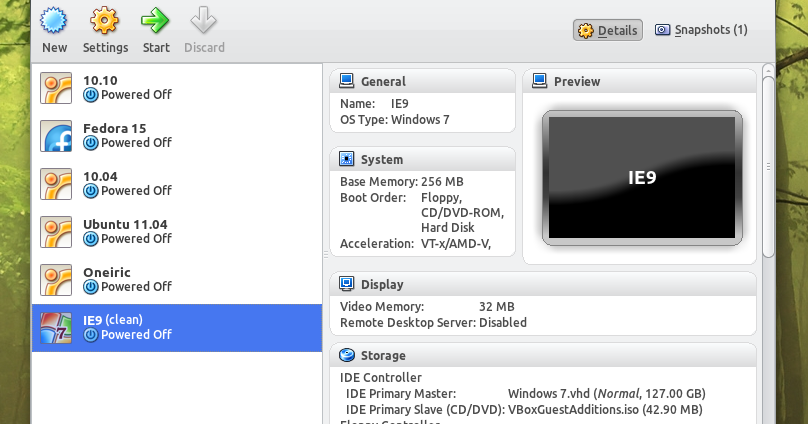Image resolution: width=808 pixels, height=424 pixels.
Task: Open the Snapshots (1) view
Action: [x=701, y=30]
